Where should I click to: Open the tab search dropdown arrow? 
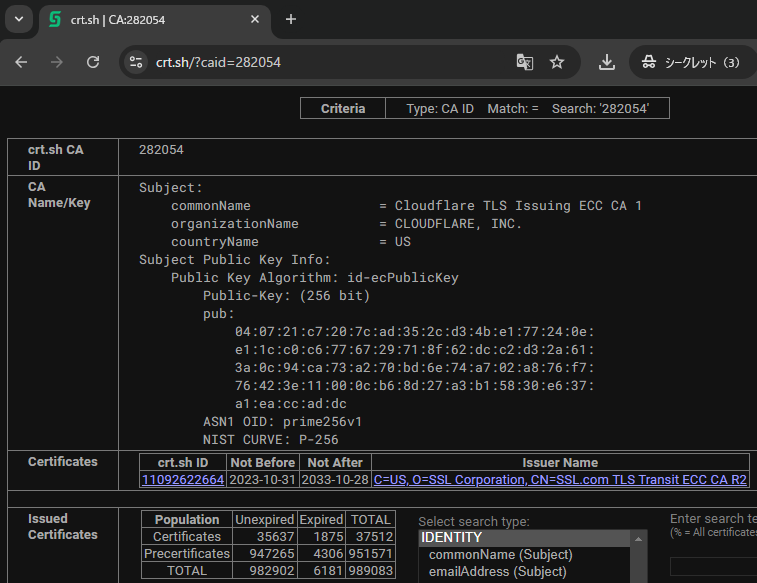click(x=19, y=19)
